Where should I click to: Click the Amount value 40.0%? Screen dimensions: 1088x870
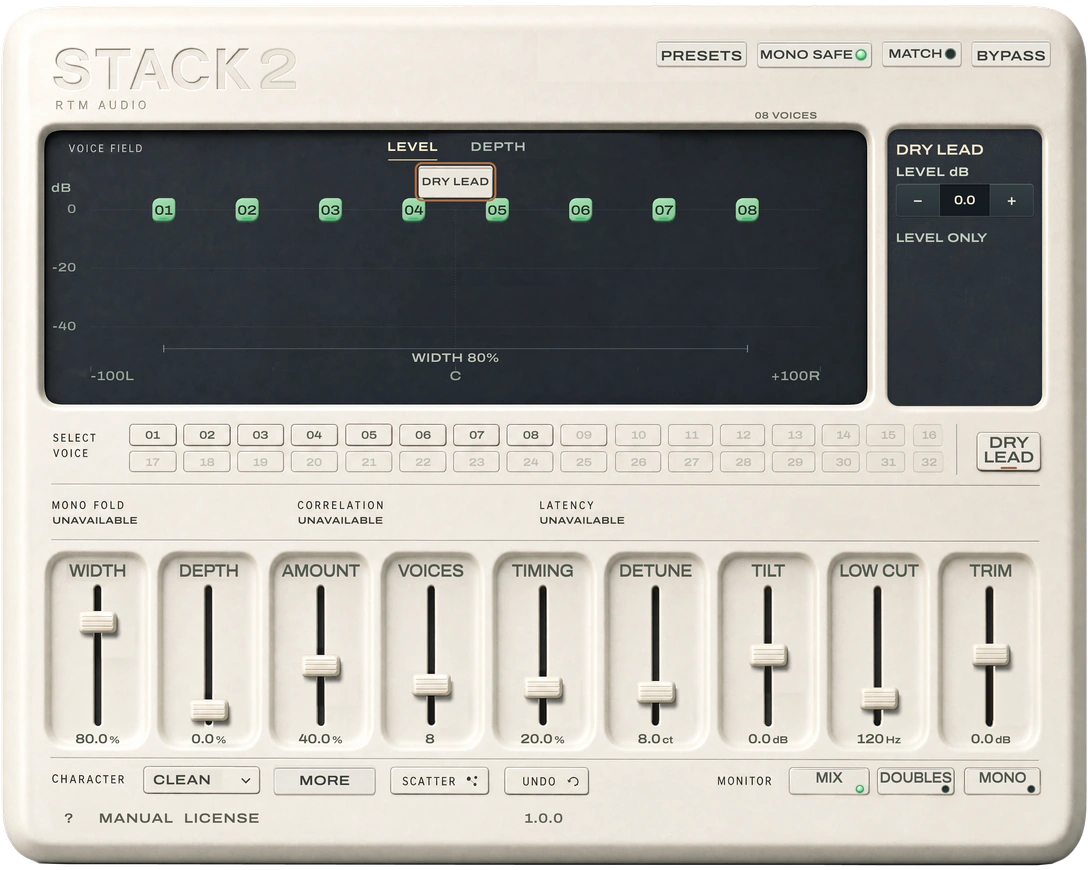[321, 740]
